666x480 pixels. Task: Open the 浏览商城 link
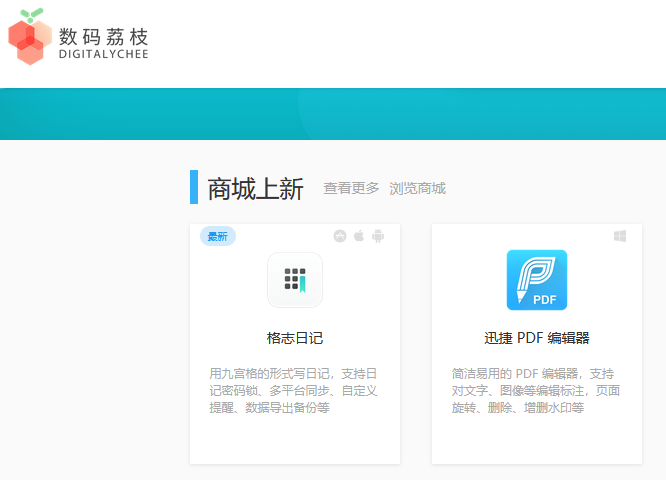417,188
